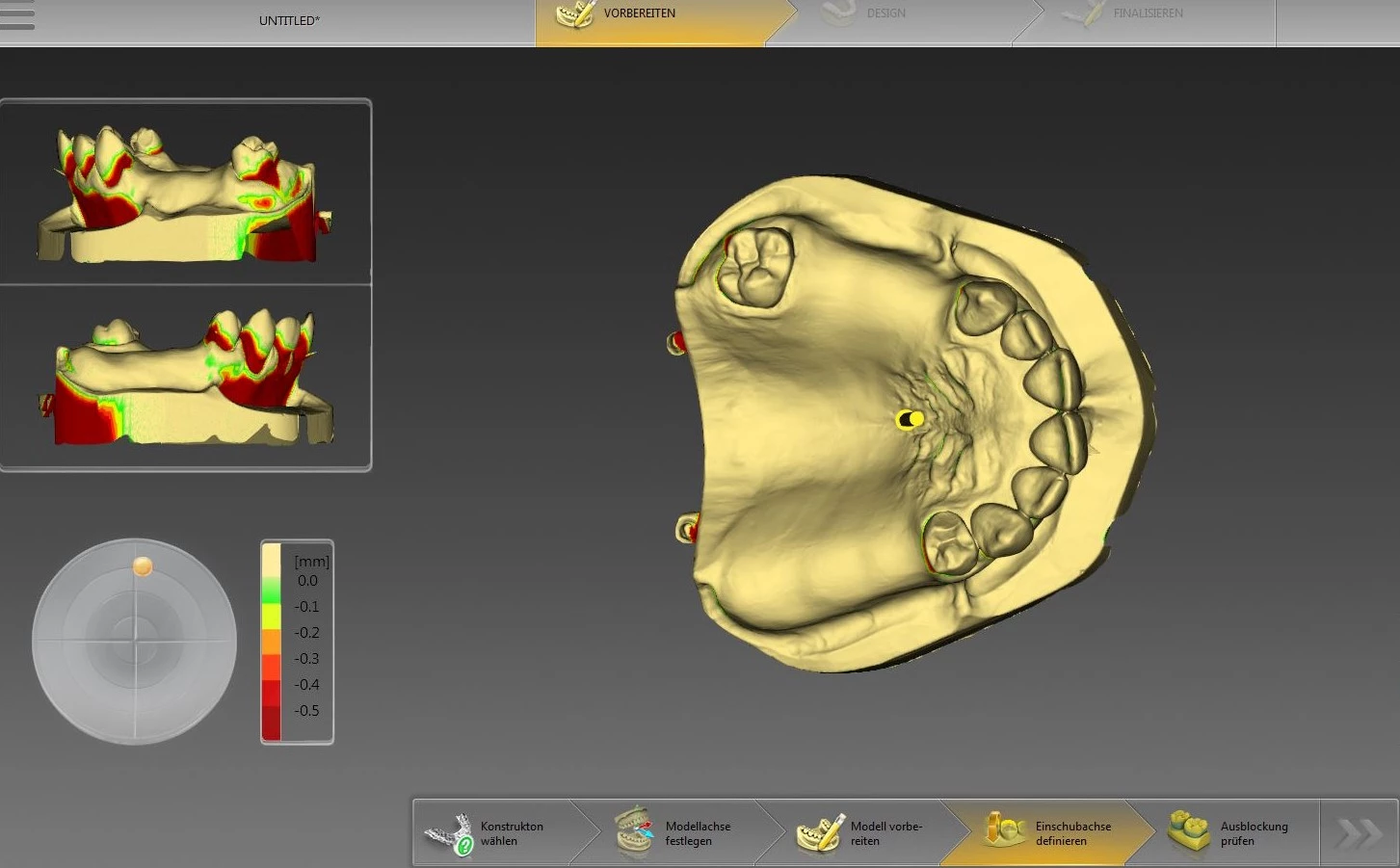Click the Ausblockung prüfen label text
Screen dimensions: 1400x868
[1254, 833]
